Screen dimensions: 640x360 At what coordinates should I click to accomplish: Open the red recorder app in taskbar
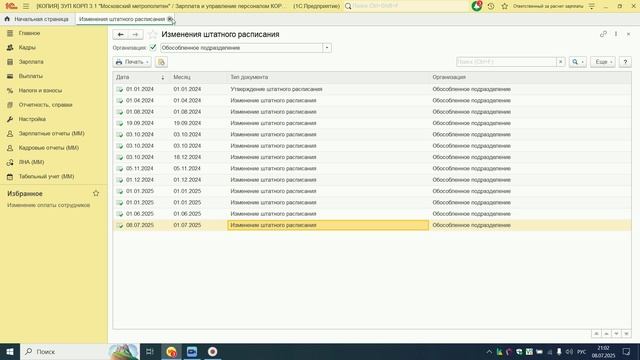tap(212, 351)
